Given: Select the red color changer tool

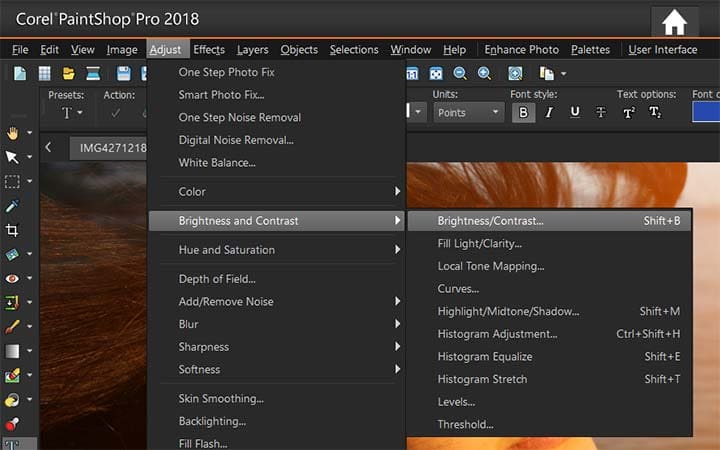Looking at the screenshot, I should (12, 423).
